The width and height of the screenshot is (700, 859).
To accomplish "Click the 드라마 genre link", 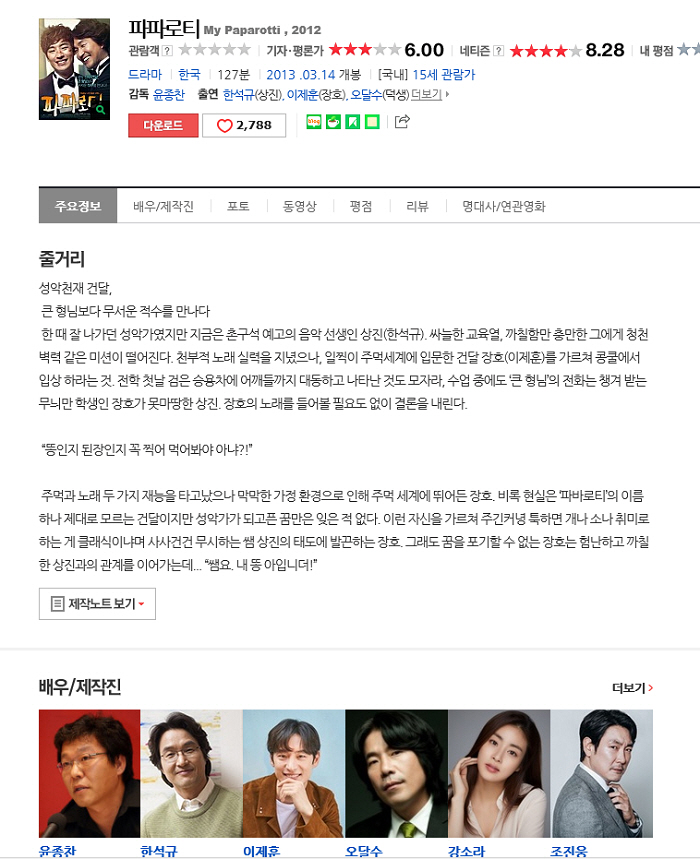I will 145,75.
